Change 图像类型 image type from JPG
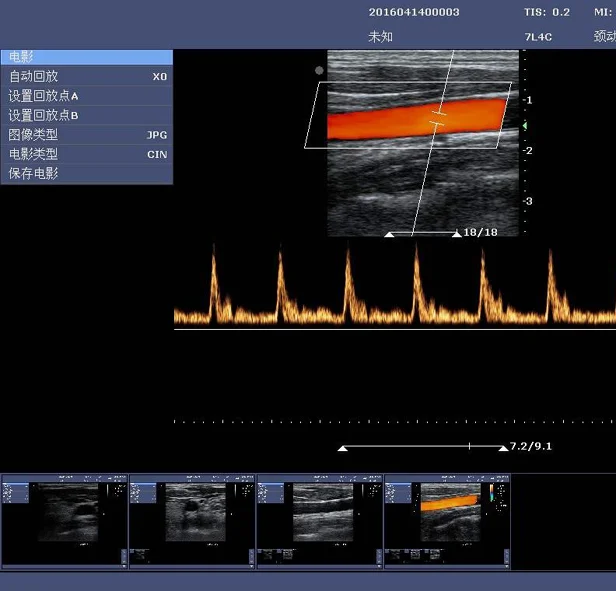Screen dimensions: 616x591 click(86, 134)
